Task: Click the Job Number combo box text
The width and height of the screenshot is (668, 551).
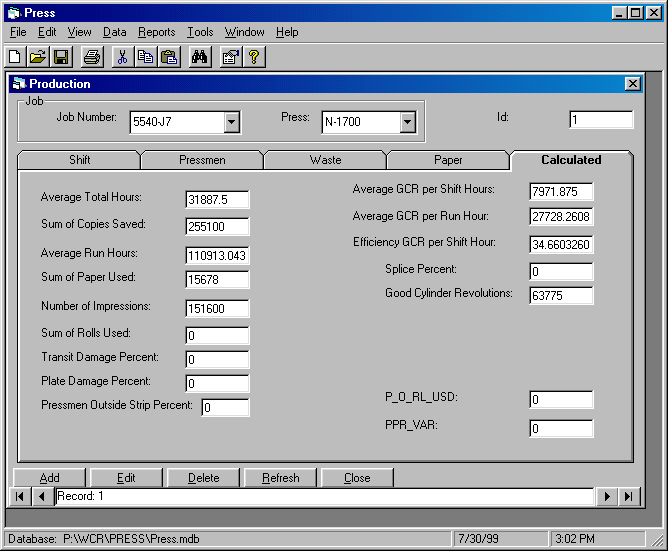Action: [x=177, y=122]
